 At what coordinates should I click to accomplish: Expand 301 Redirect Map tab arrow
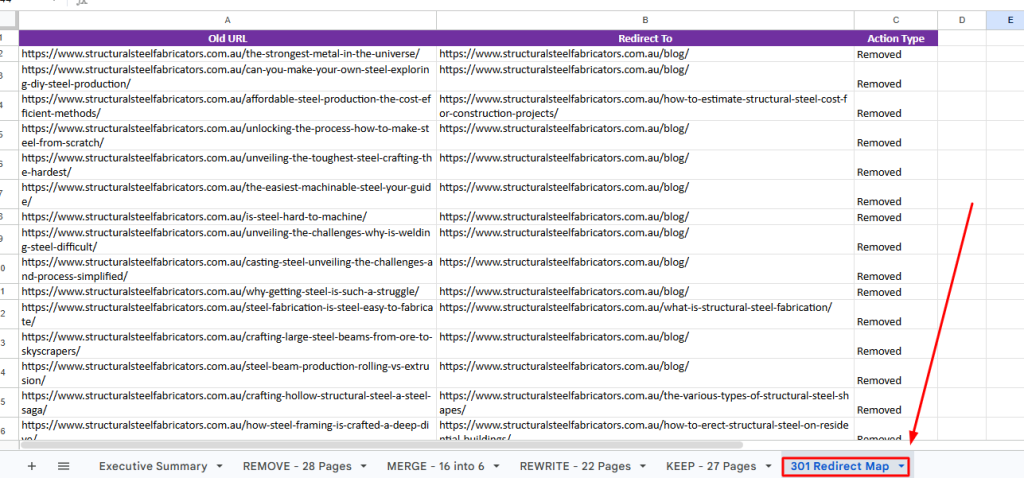coord(902,466)
